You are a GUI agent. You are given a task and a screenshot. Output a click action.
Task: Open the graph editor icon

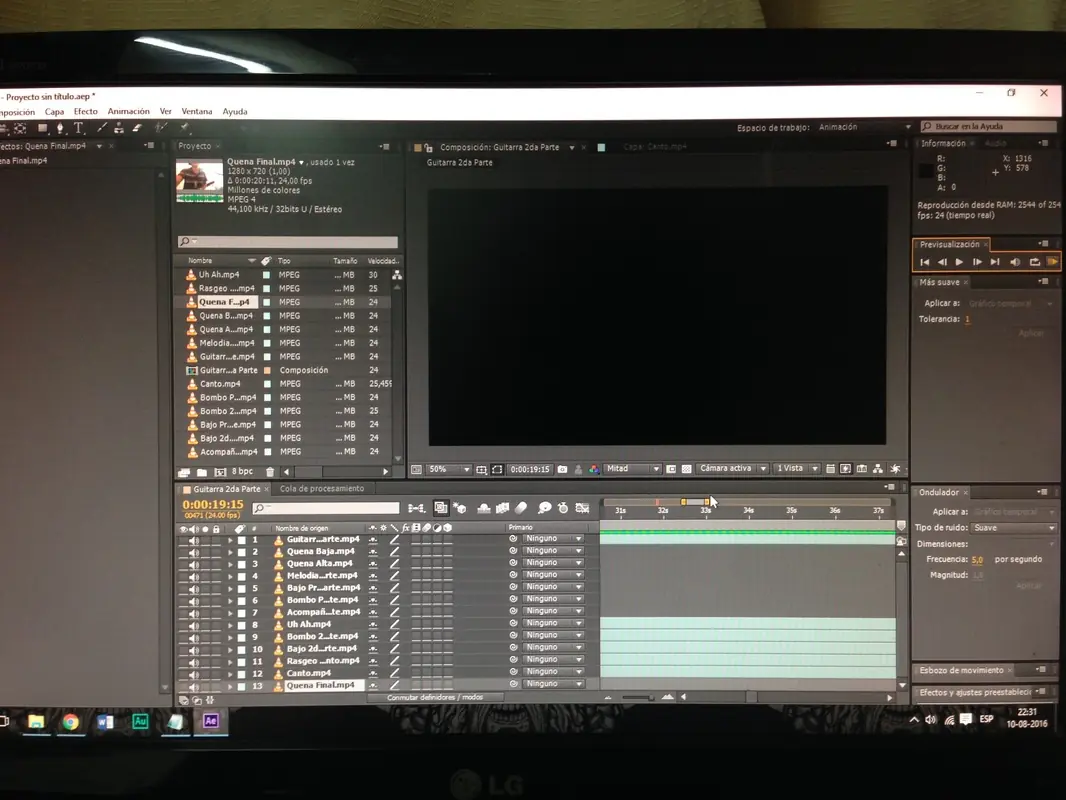click(x=583, y=508)
